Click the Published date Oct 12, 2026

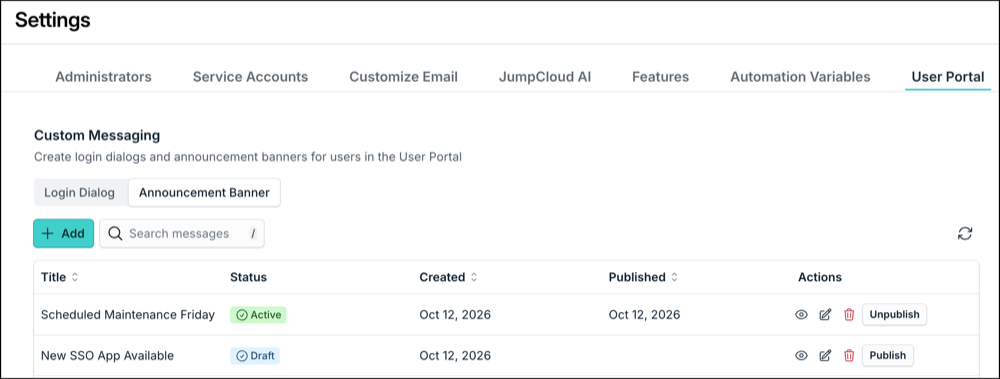(x=644, y=315)
